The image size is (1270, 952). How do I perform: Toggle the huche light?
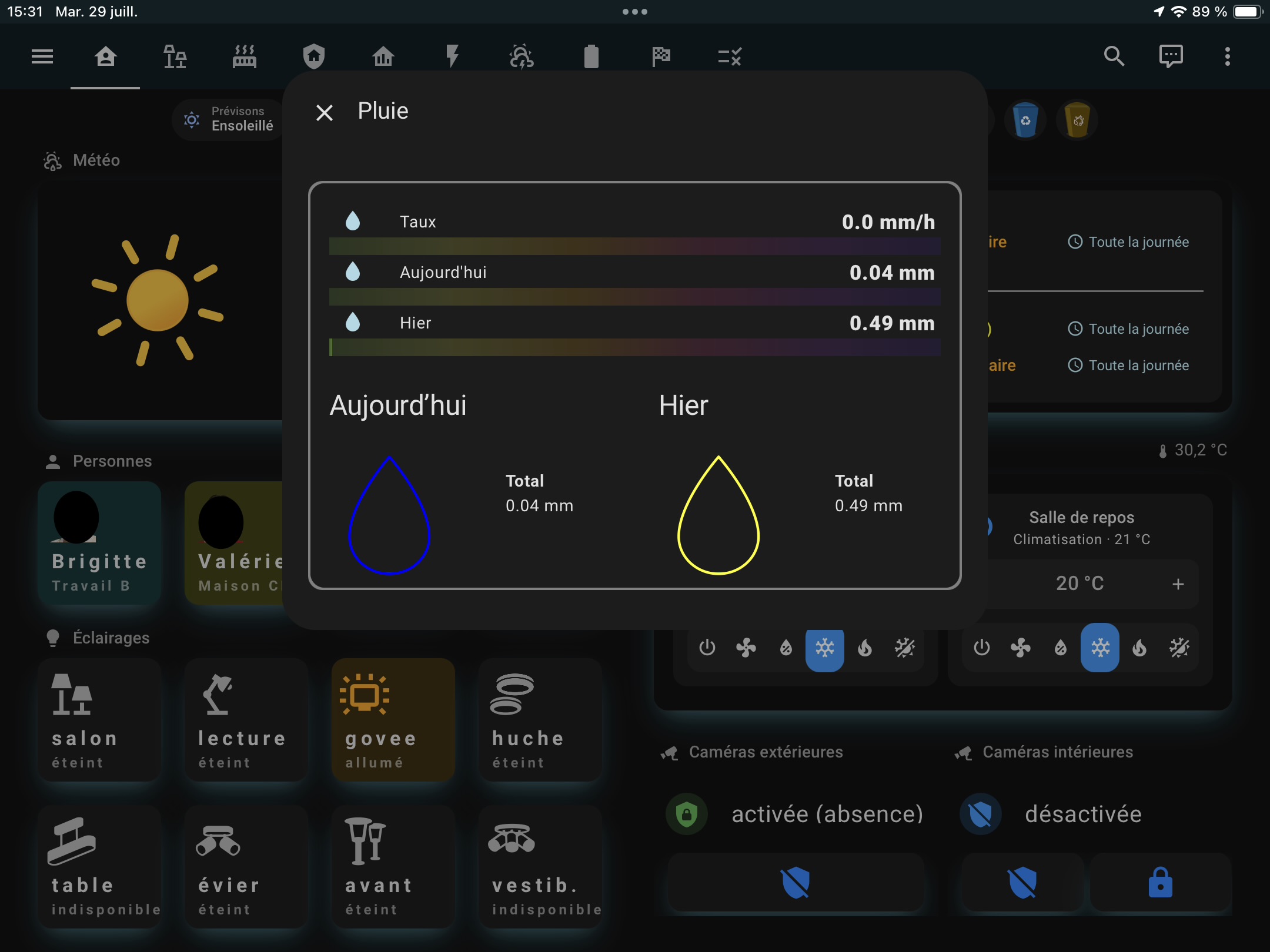[540, 719]
